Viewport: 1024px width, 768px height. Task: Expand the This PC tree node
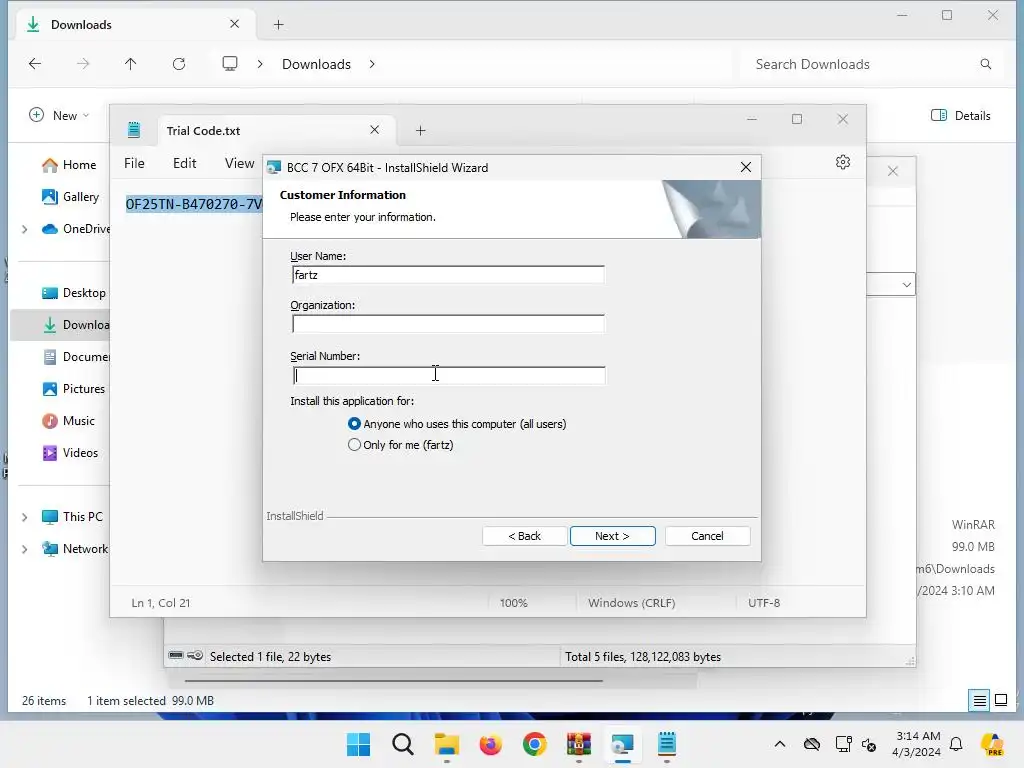25,517
